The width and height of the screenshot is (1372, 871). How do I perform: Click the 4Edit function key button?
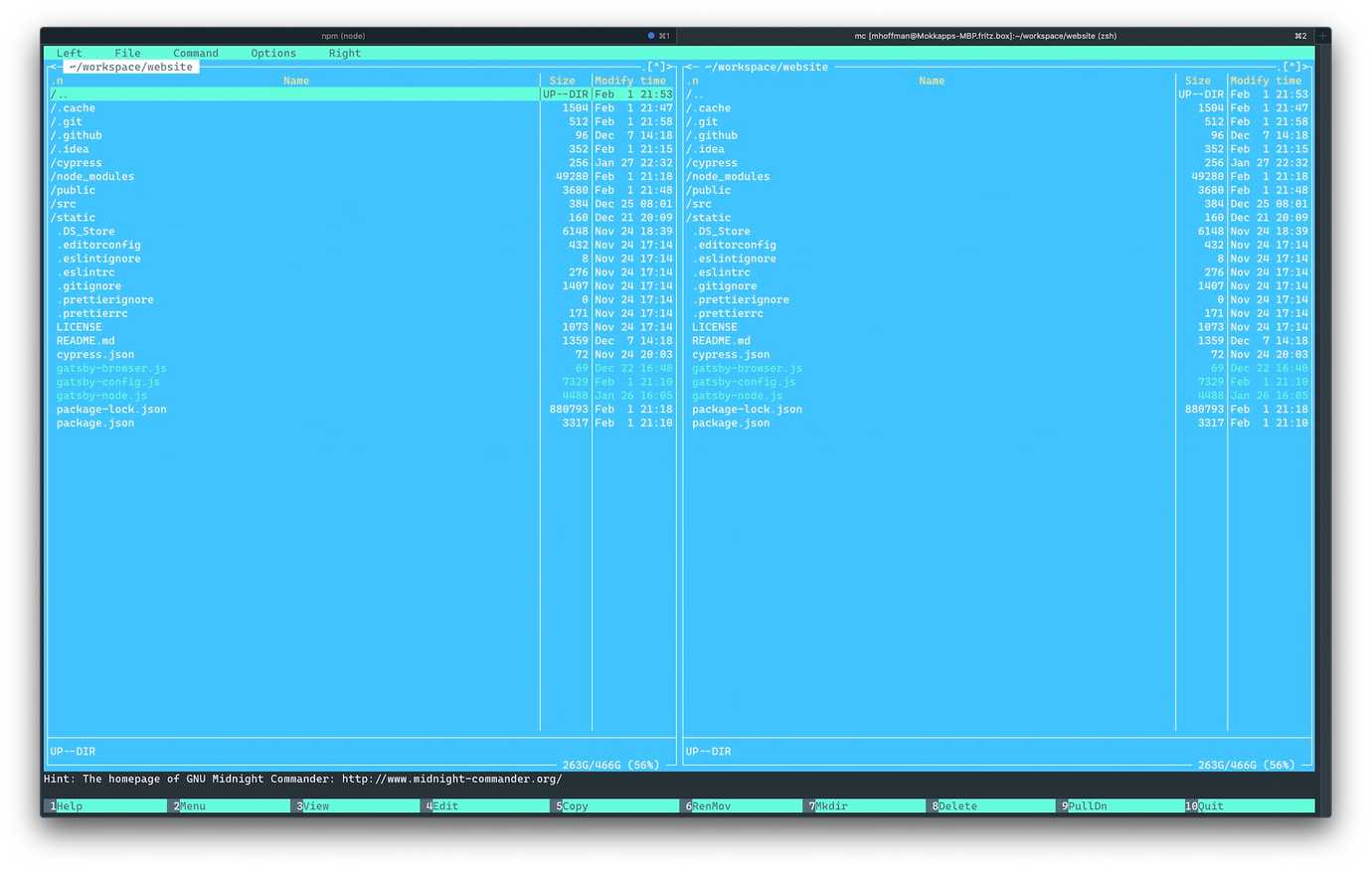tap(487, 806)
